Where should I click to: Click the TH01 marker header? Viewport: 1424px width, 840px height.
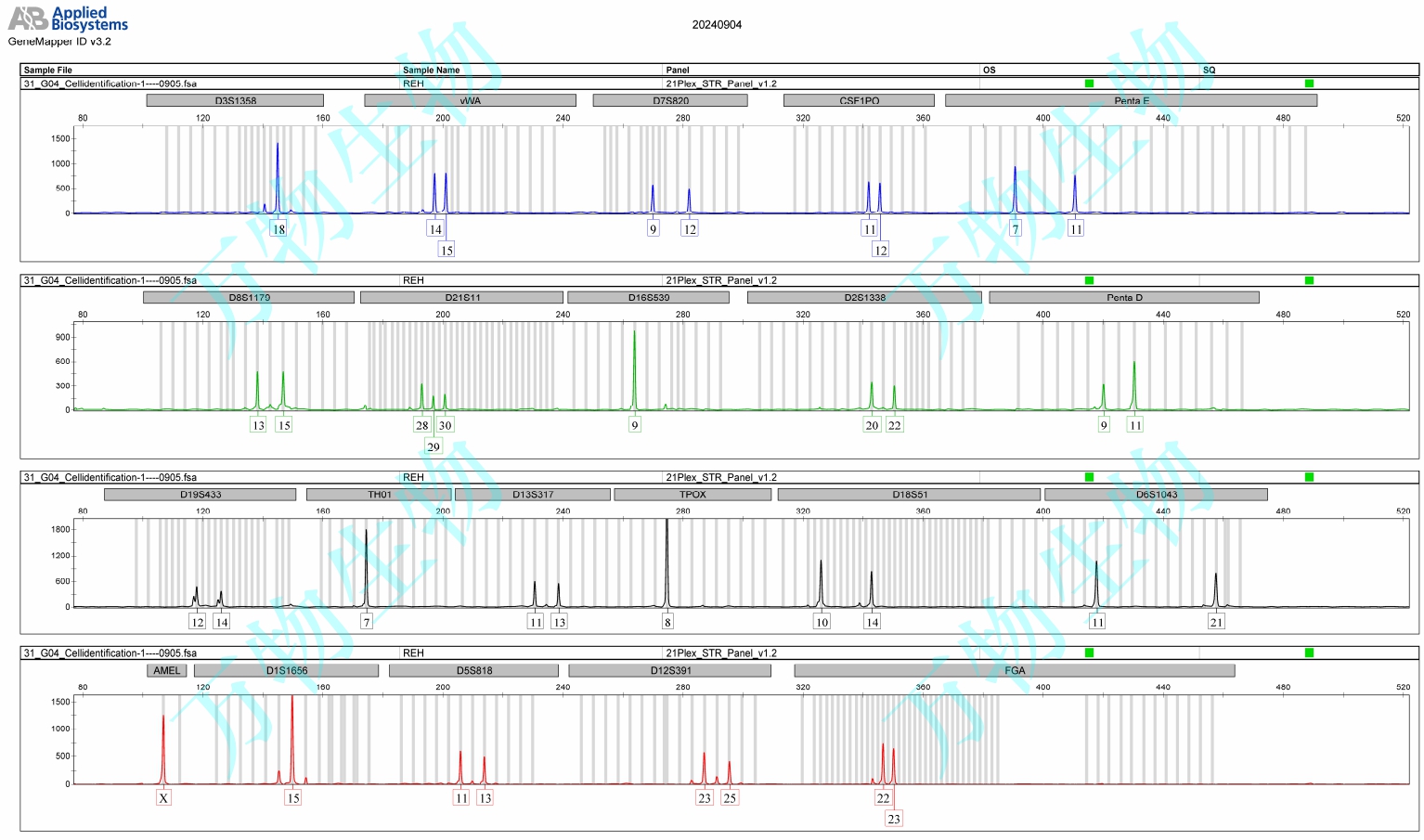pos(379,495)
